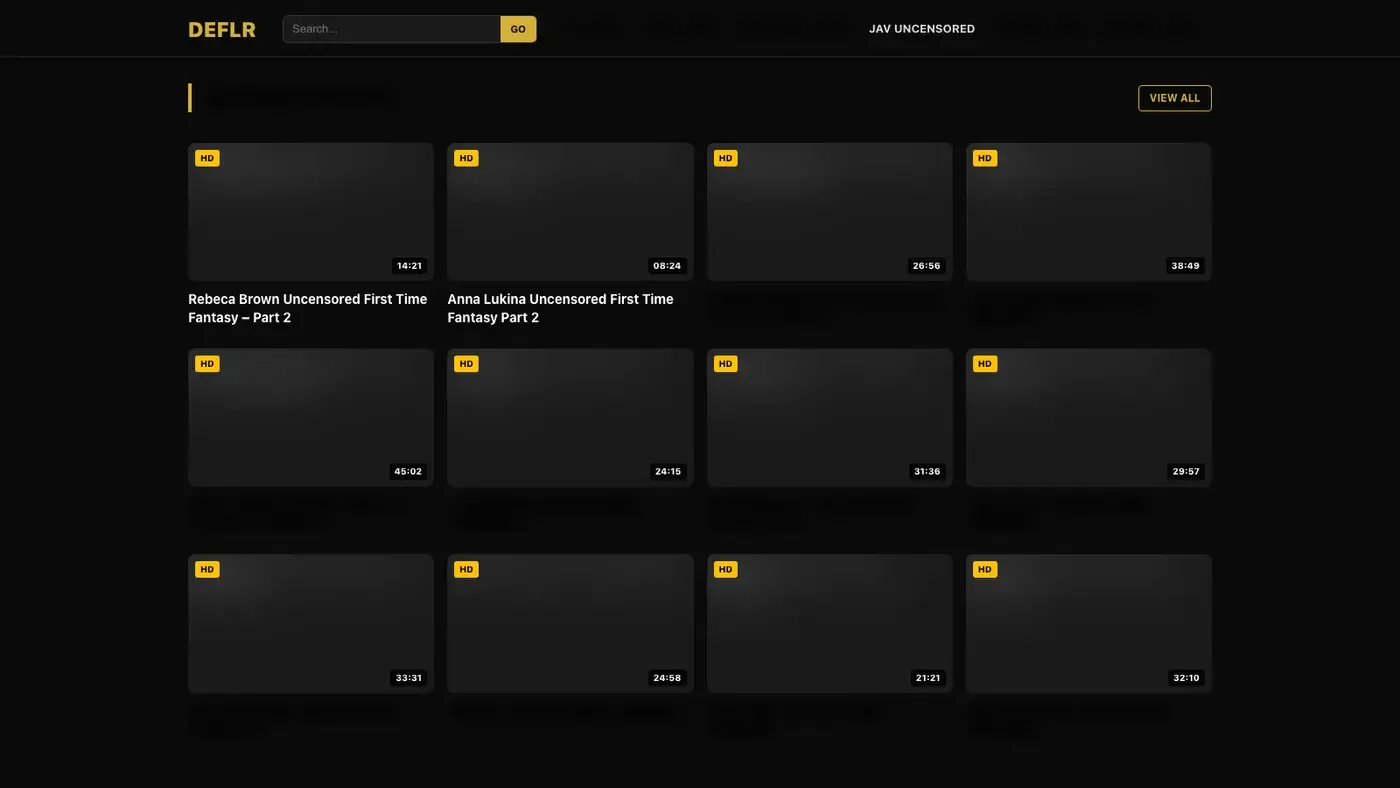
Task: Open the video thumbnail with duration 14:21
Action: [311, 212]
